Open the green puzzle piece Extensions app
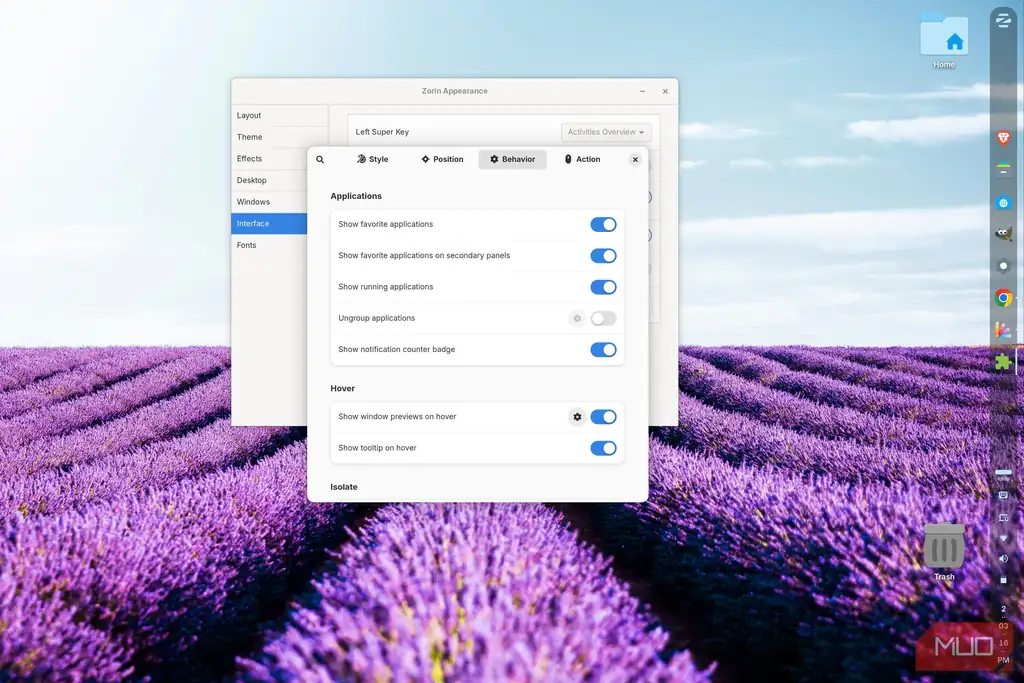The image size is (1024, 683). (1003, 362)
